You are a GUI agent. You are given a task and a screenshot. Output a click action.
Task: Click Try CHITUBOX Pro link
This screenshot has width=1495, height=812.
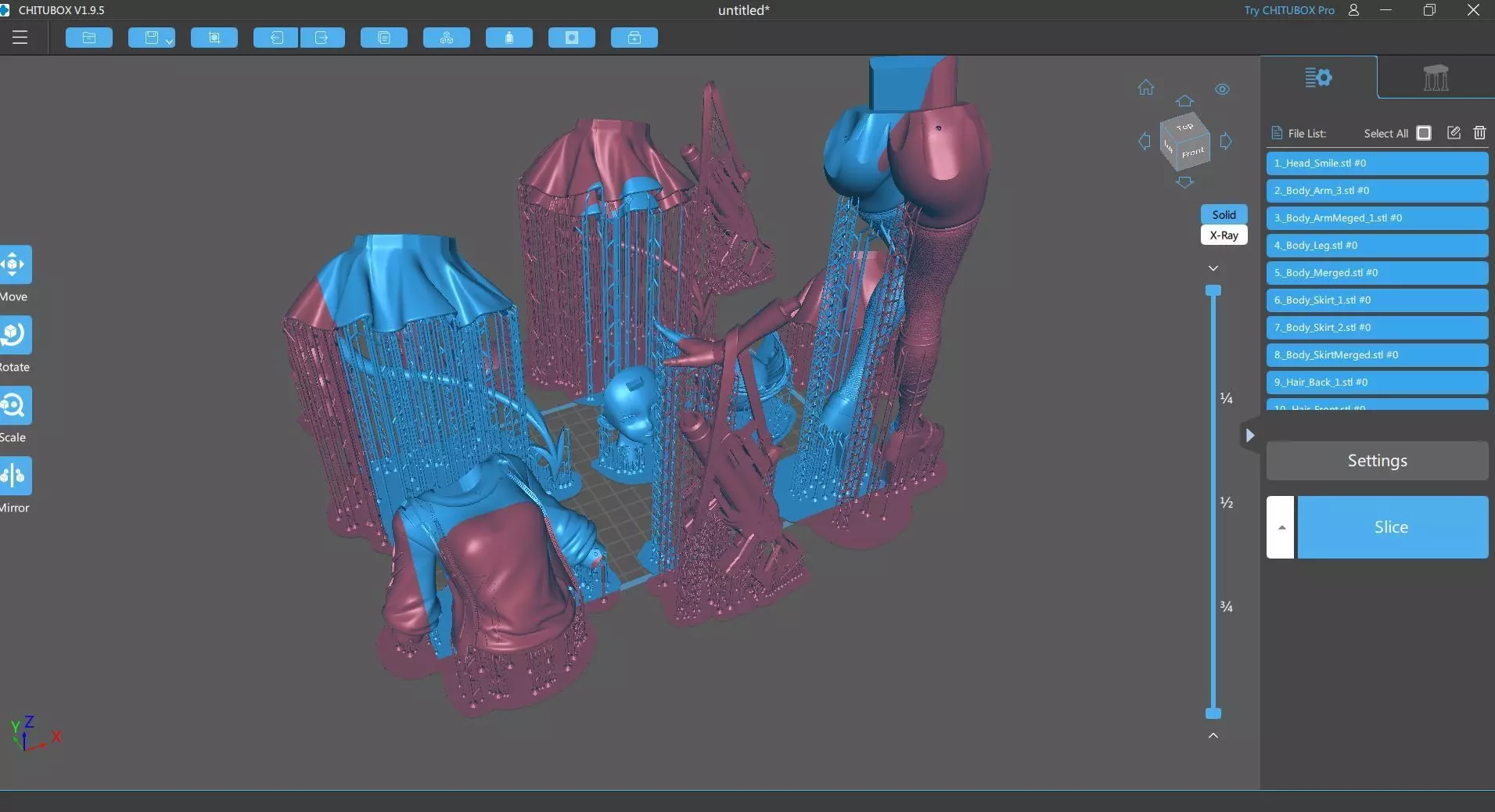1289,10
